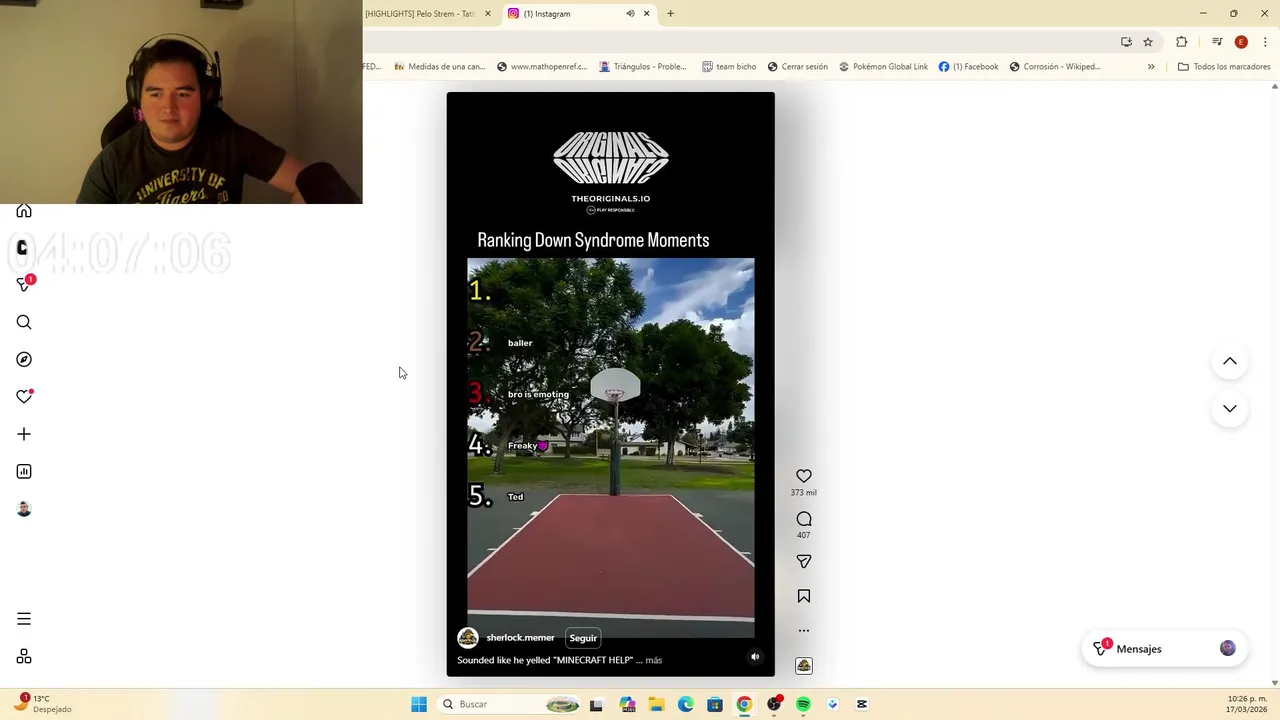The width and height of the screenshot is (1280, 720).
Task: Open Chrome extensions puzzle icon
Action: 1181,42
